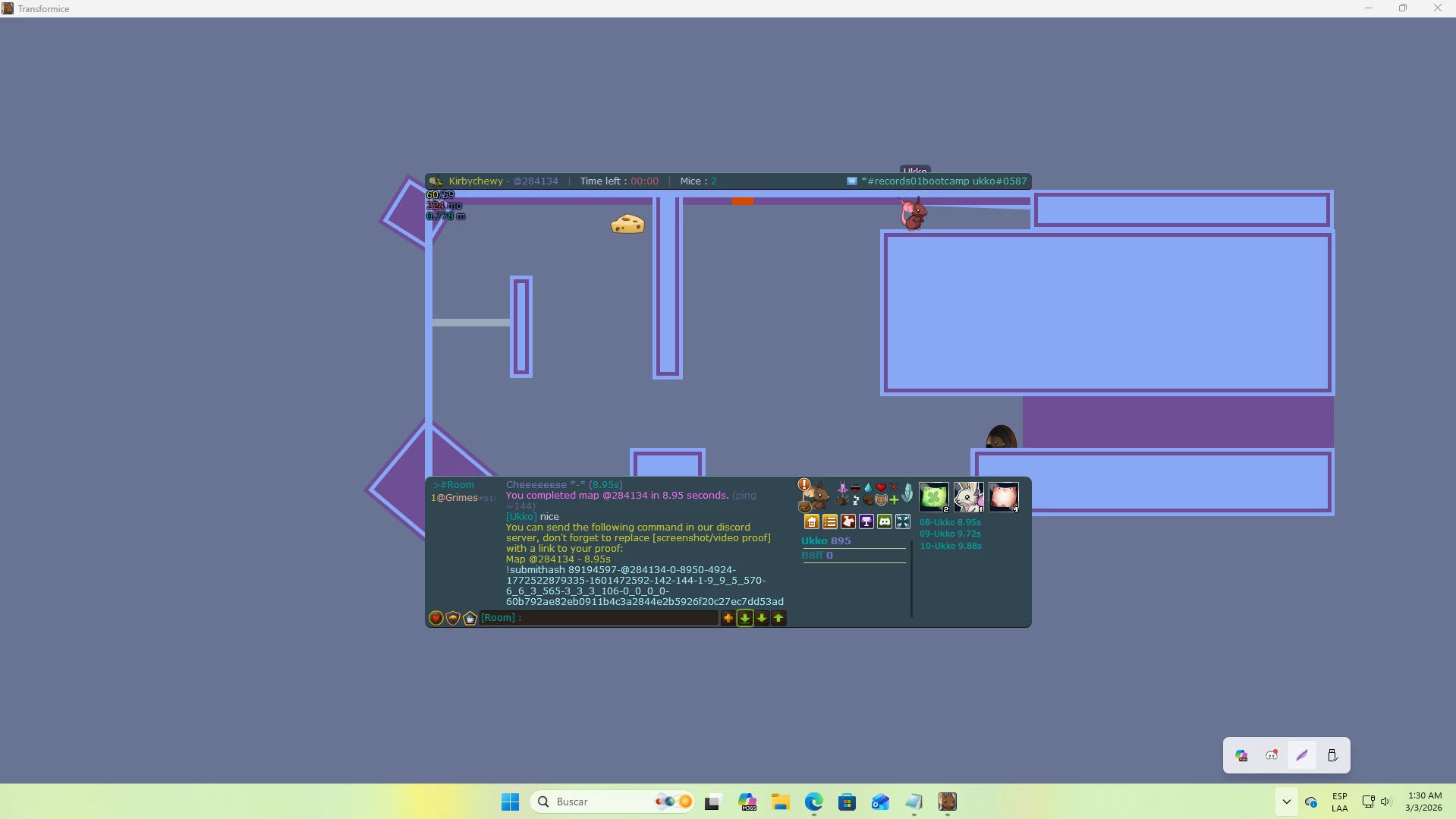The width and height of the screenshot is (1456, 819).
Task: Open the shop dress icon button
Action: [847, 521]
